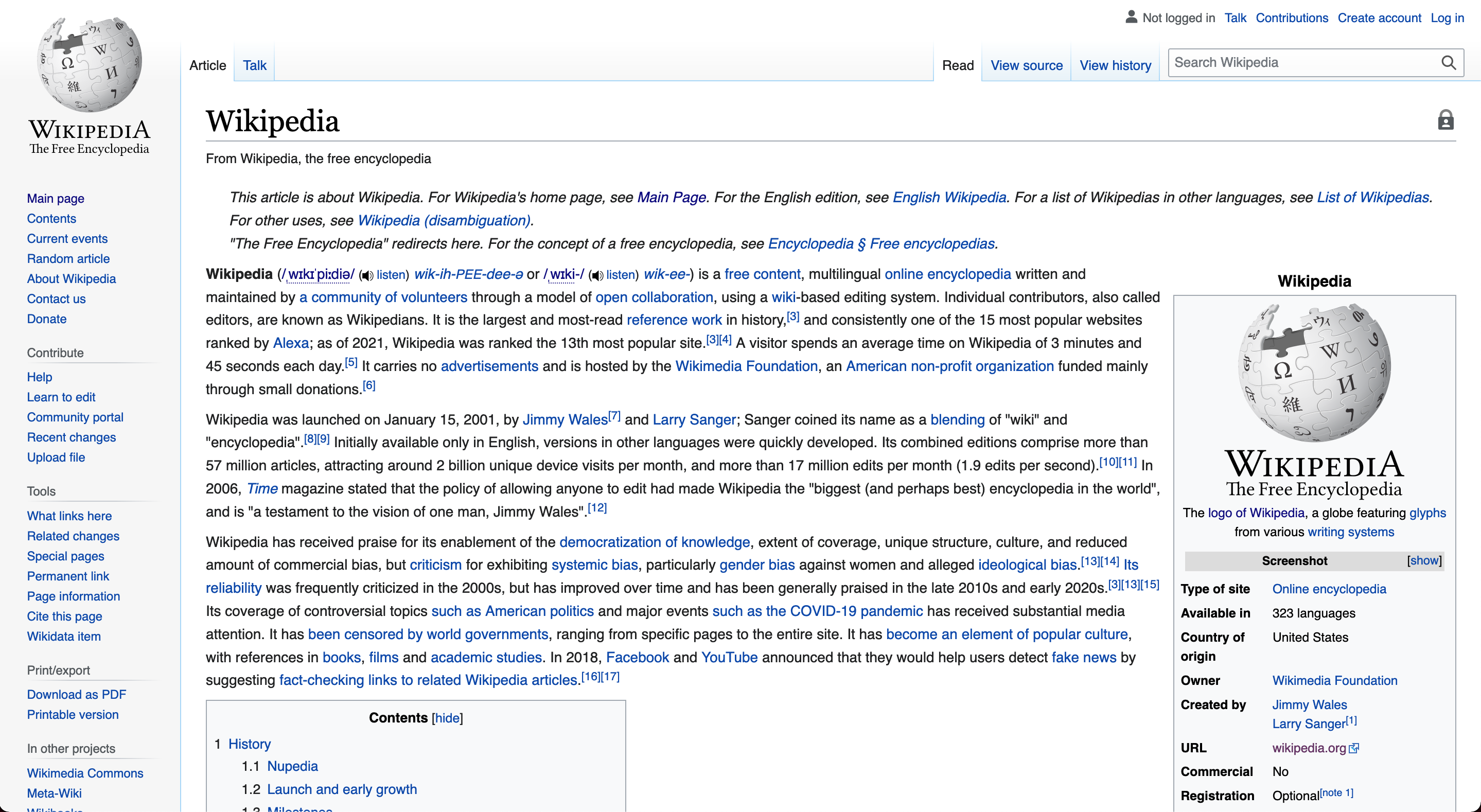Open English Wikipedia hatnote link
The height and width of the screenshot is (812, 1481).
point(949,197)
